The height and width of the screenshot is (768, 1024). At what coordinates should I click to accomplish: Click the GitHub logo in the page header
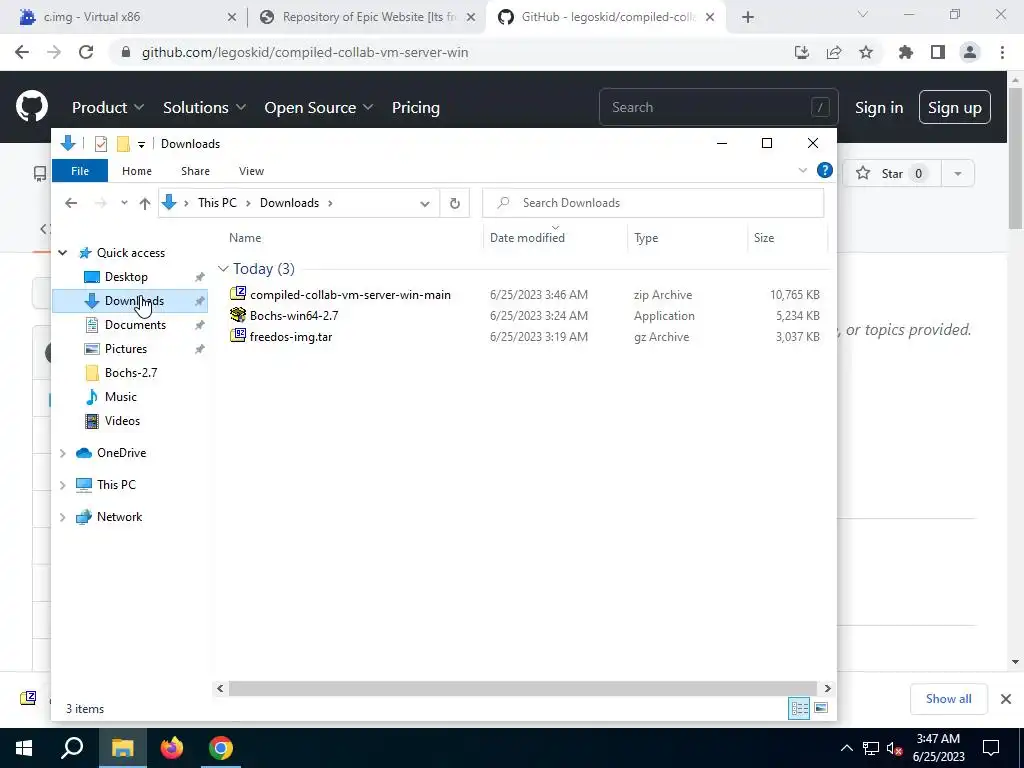31,106
